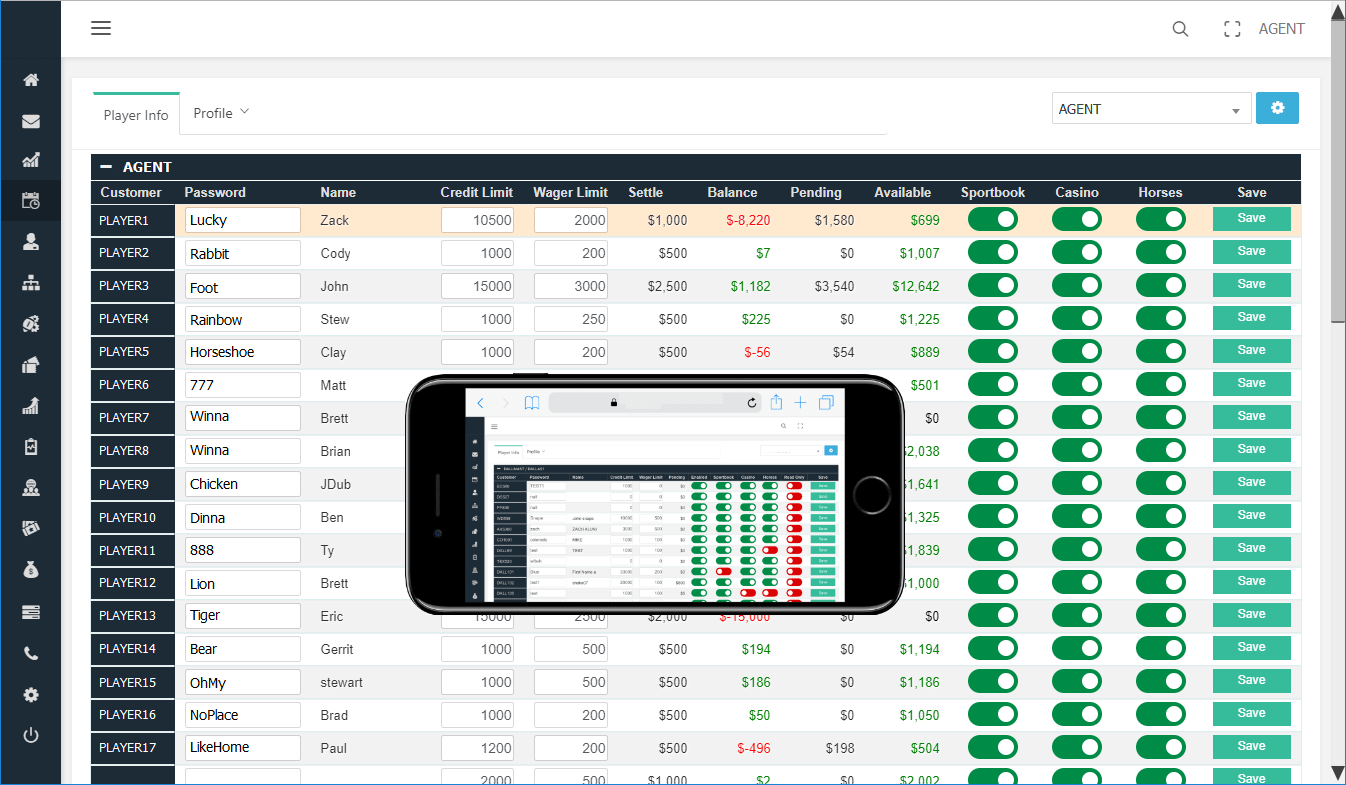Open the money bag icon in the sidebar
Screen dimensions: 1346x785
pyautogui.click(x=31, y=570)
